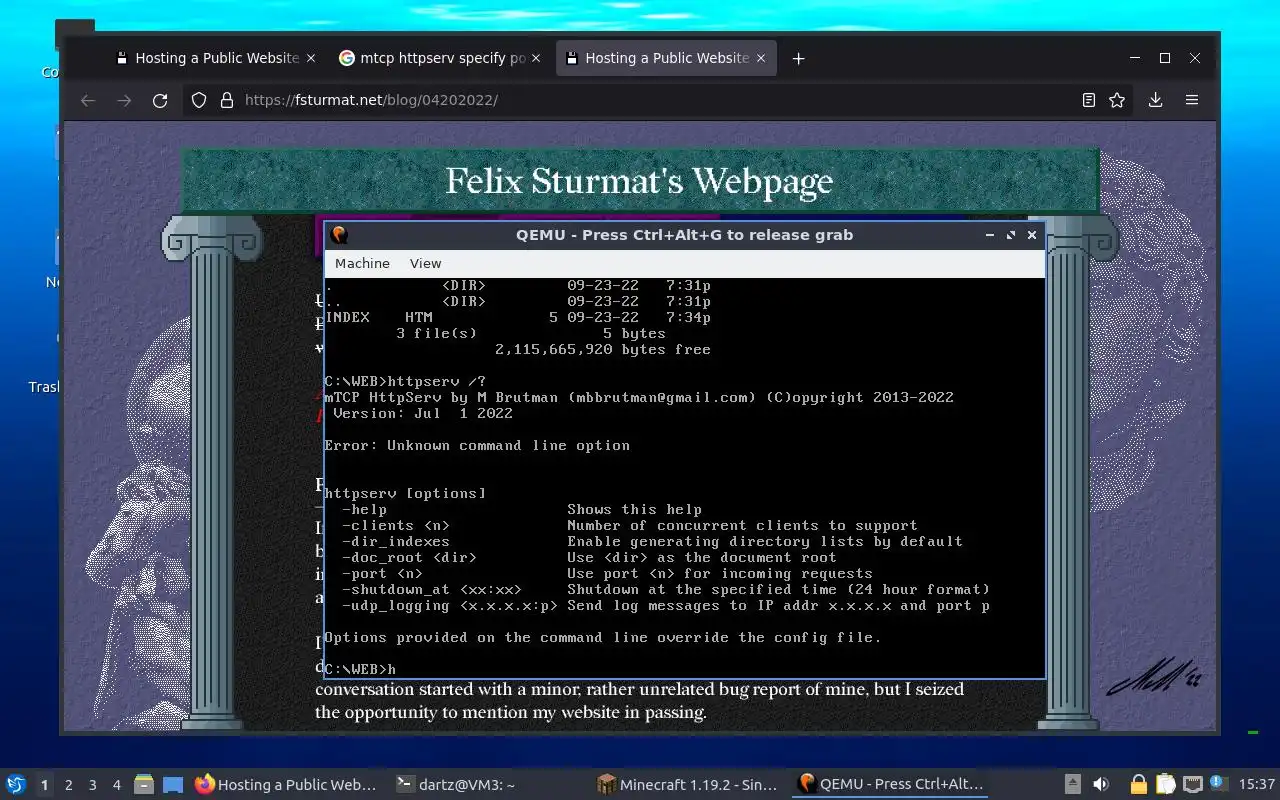The width and height of the screenshot is (1280, 800).
Task: Click the DOS prompt line C:\WEB>h
Action: [x=360, y=670]
